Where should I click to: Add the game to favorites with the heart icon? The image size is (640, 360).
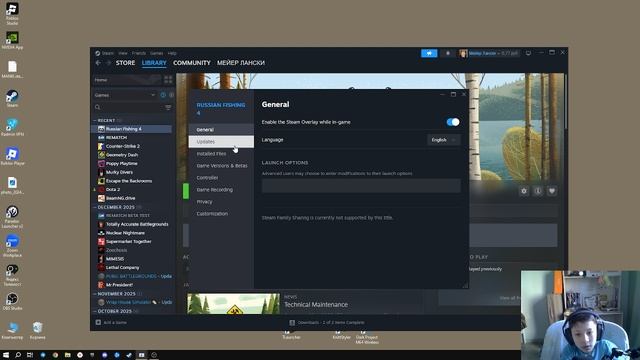552,191
